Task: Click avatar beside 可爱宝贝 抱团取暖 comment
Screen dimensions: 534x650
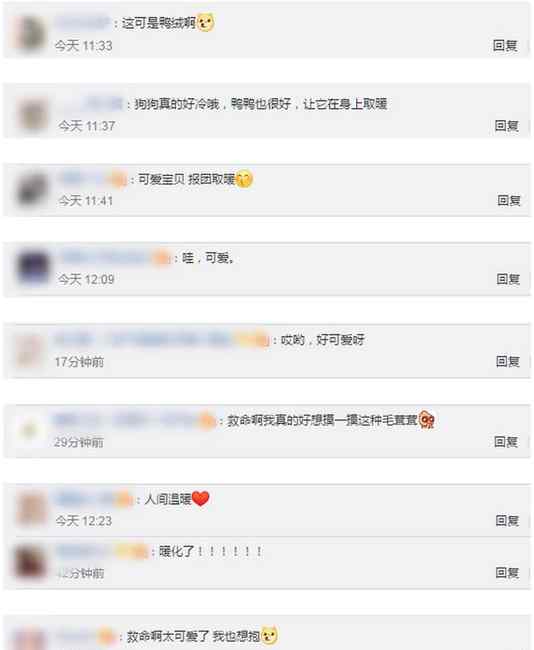Action: point(32,190)
